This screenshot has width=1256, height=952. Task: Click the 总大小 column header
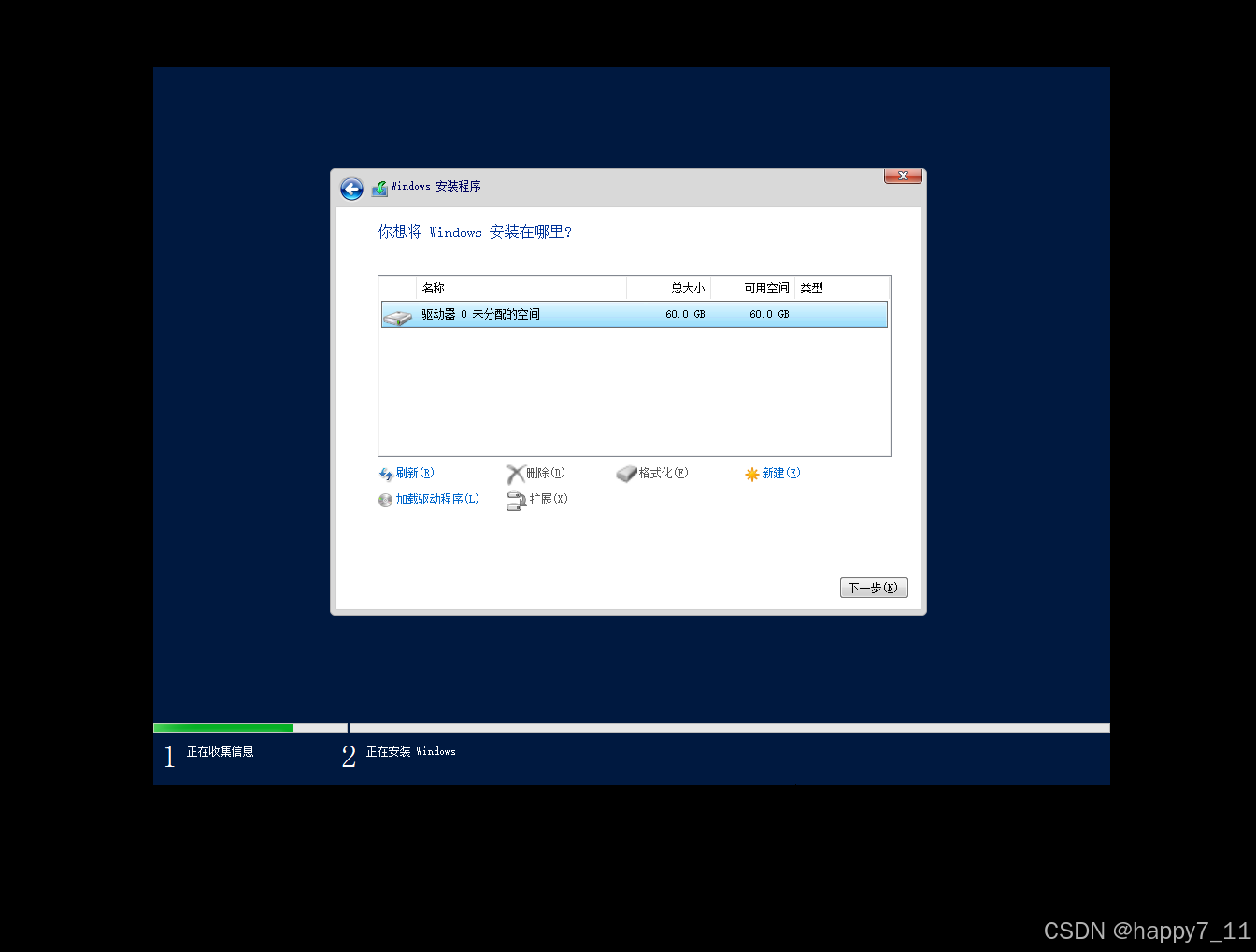point(669,288)
